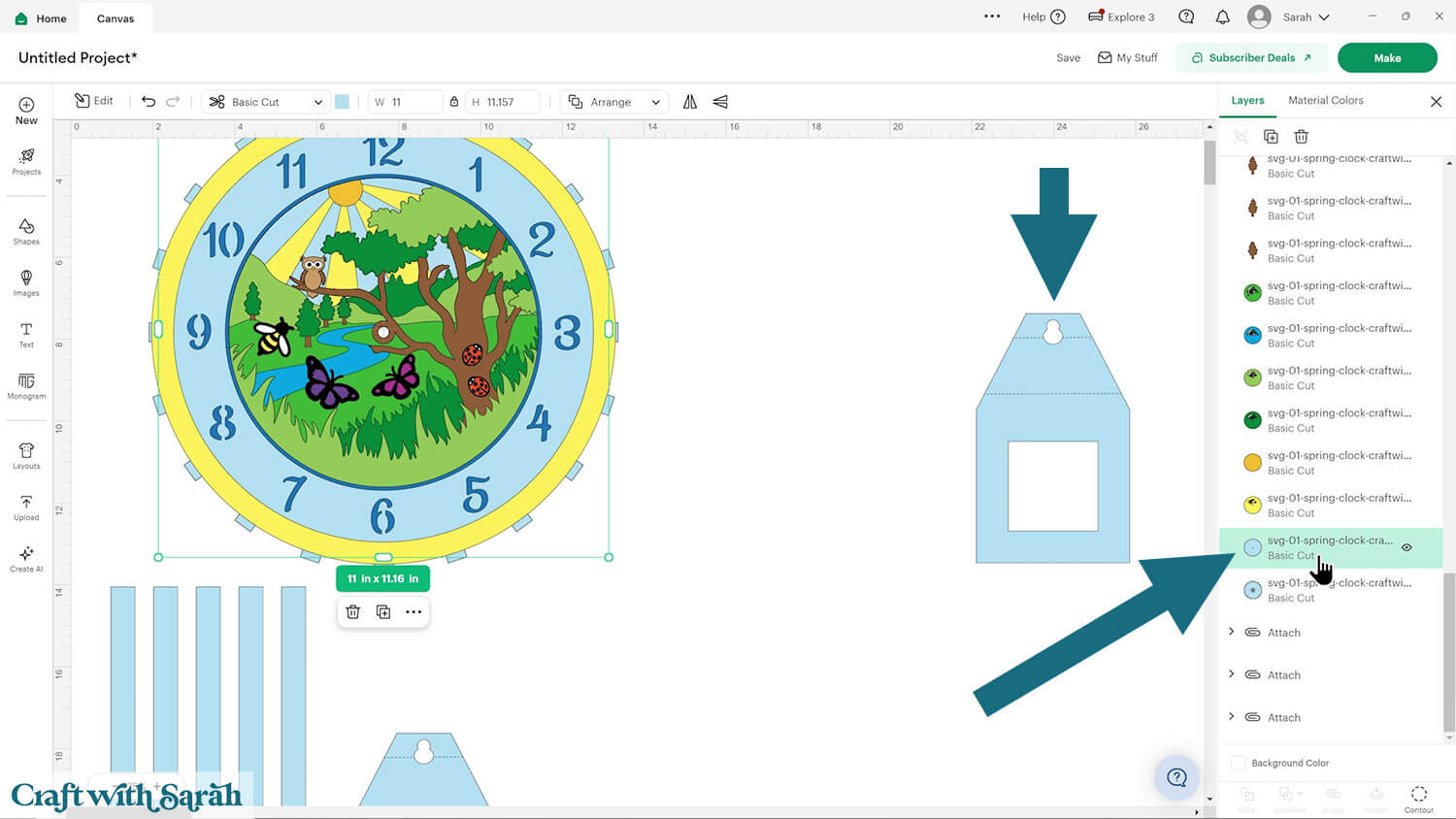The height and width of the screenshot is (819, 1456).
Task: Select the highlighted light blue layer row
Action: 1331,547
